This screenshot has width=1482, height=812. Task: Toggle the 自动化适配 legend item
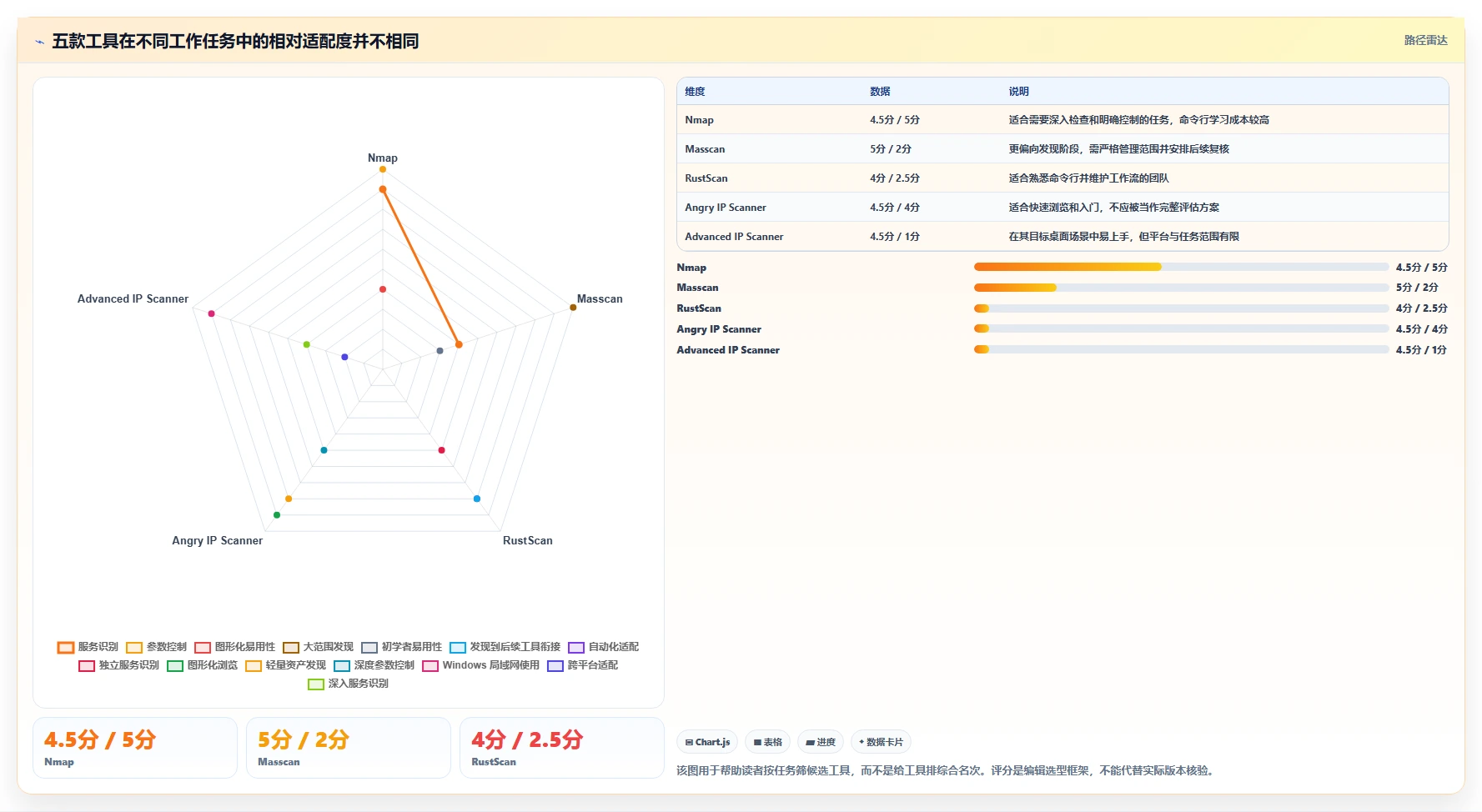[603, 647]
